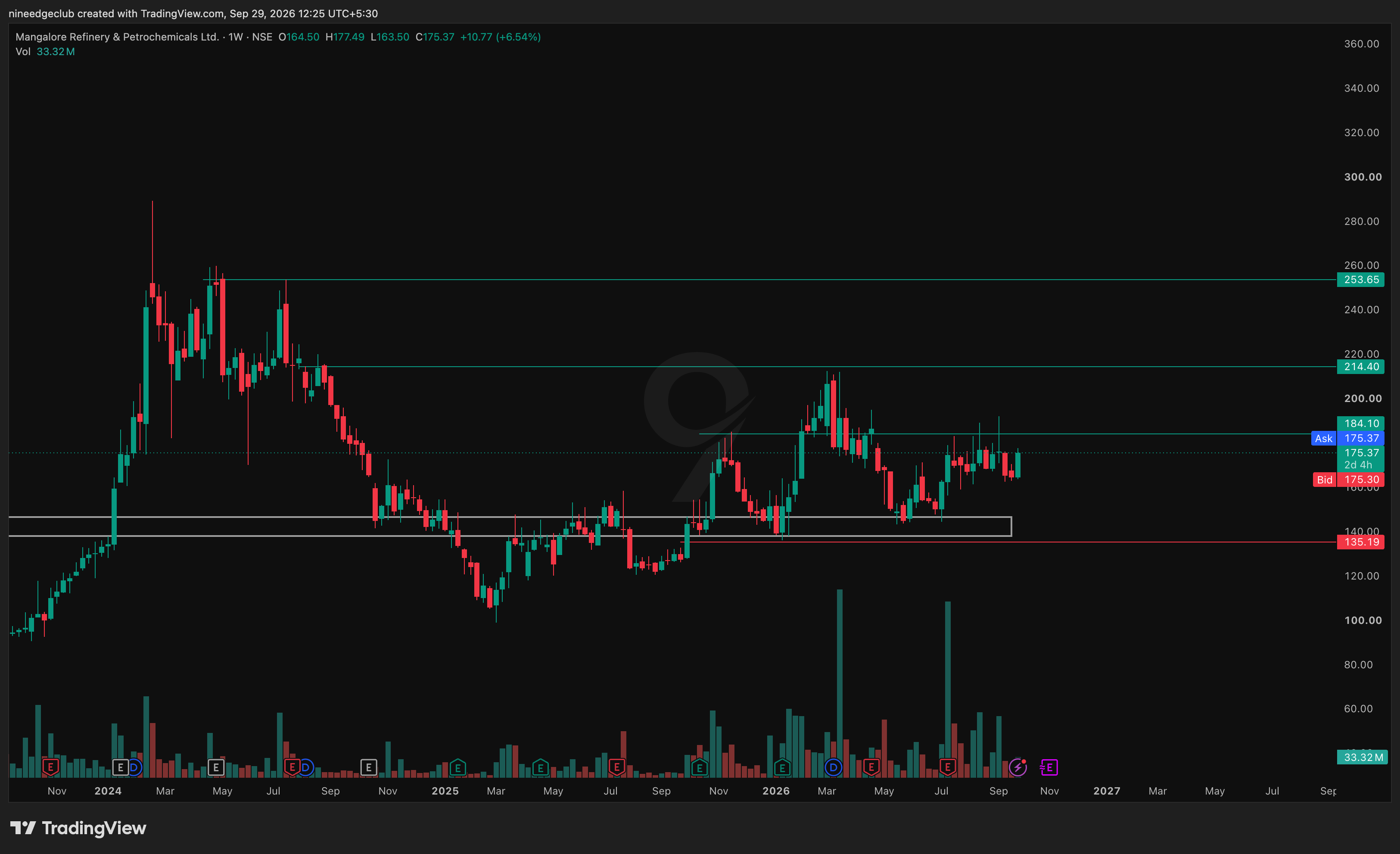
Task: Open the red earnings marker after Jul 2024
Action: click(x=292, y=768)
